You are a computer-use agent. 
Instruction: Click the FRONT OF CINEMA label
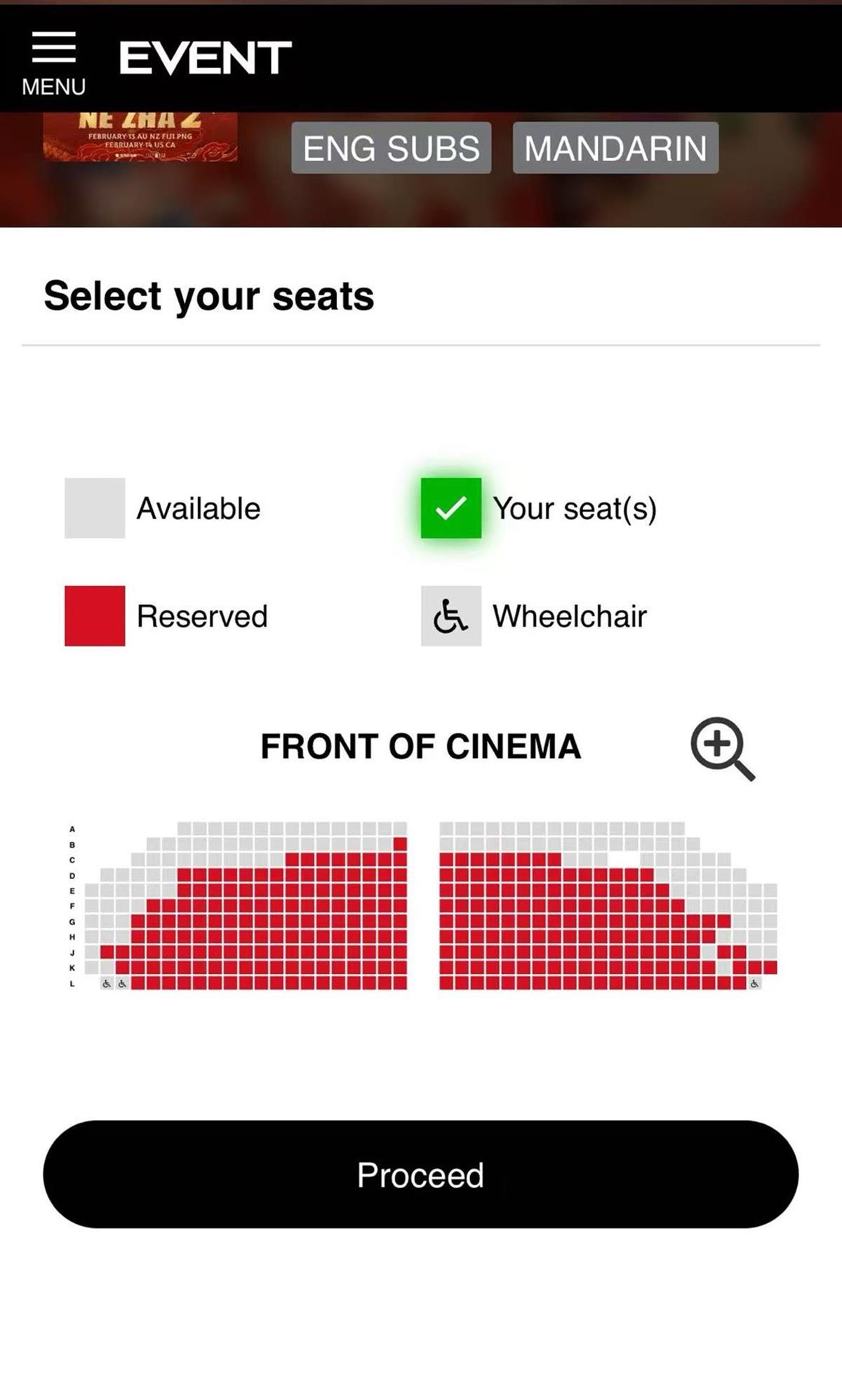420,747
